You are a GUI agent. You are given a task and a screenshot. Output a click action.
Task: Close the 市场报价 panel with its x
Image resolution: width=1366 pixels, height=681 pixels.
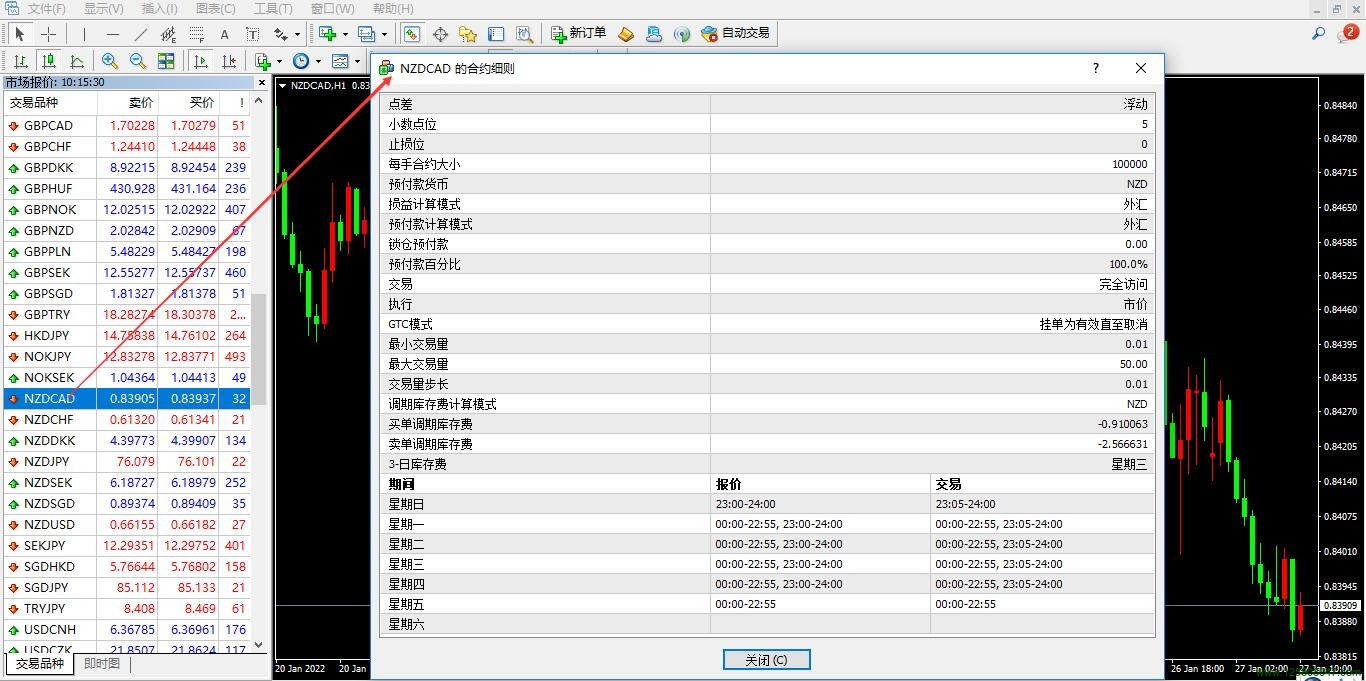point(262,83)
